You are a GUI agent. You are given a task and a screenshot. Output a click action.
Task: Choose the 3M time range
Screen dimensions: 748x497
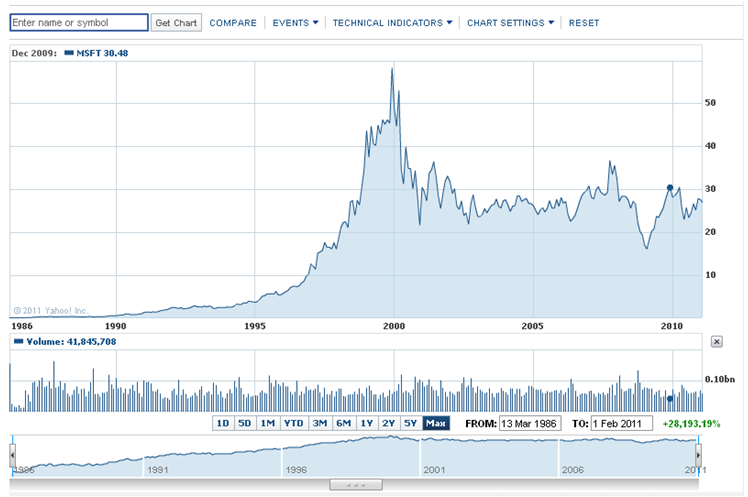(x=320, y=423)
